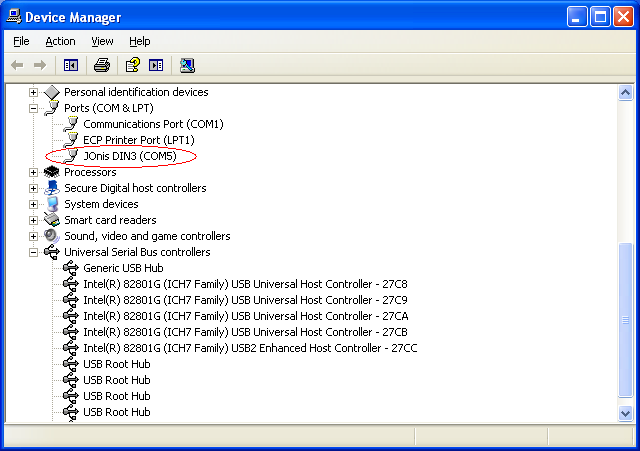Expand the Smart card readers category

[33, 220]
